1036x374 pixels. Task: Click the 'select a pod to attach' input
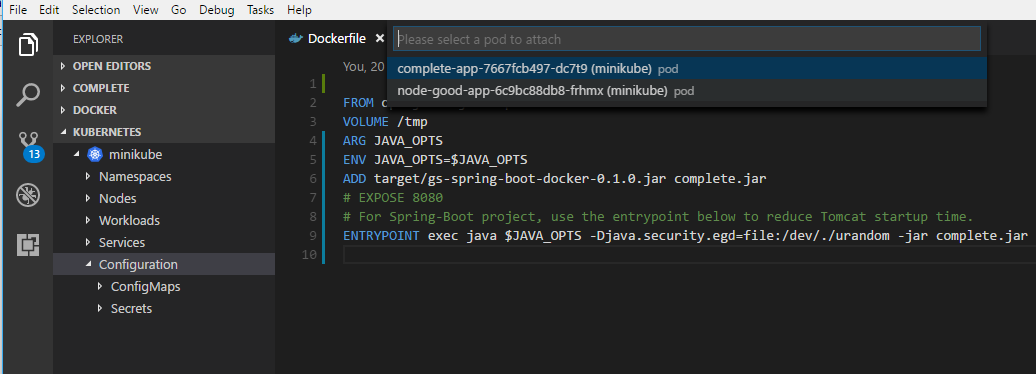point(687,39)
